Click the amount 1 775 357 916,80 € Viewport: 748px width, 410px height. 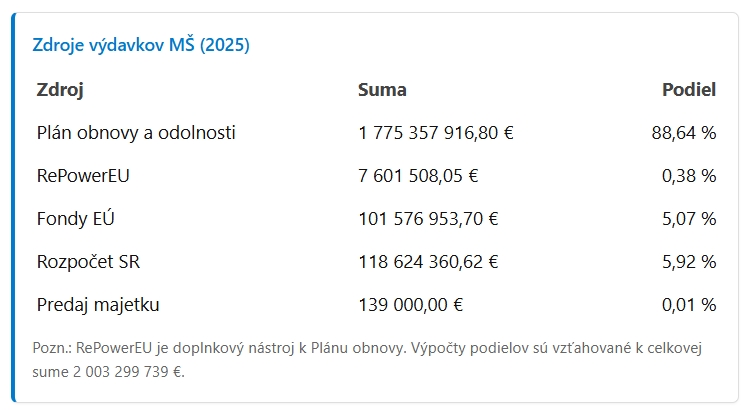point(435,132)
